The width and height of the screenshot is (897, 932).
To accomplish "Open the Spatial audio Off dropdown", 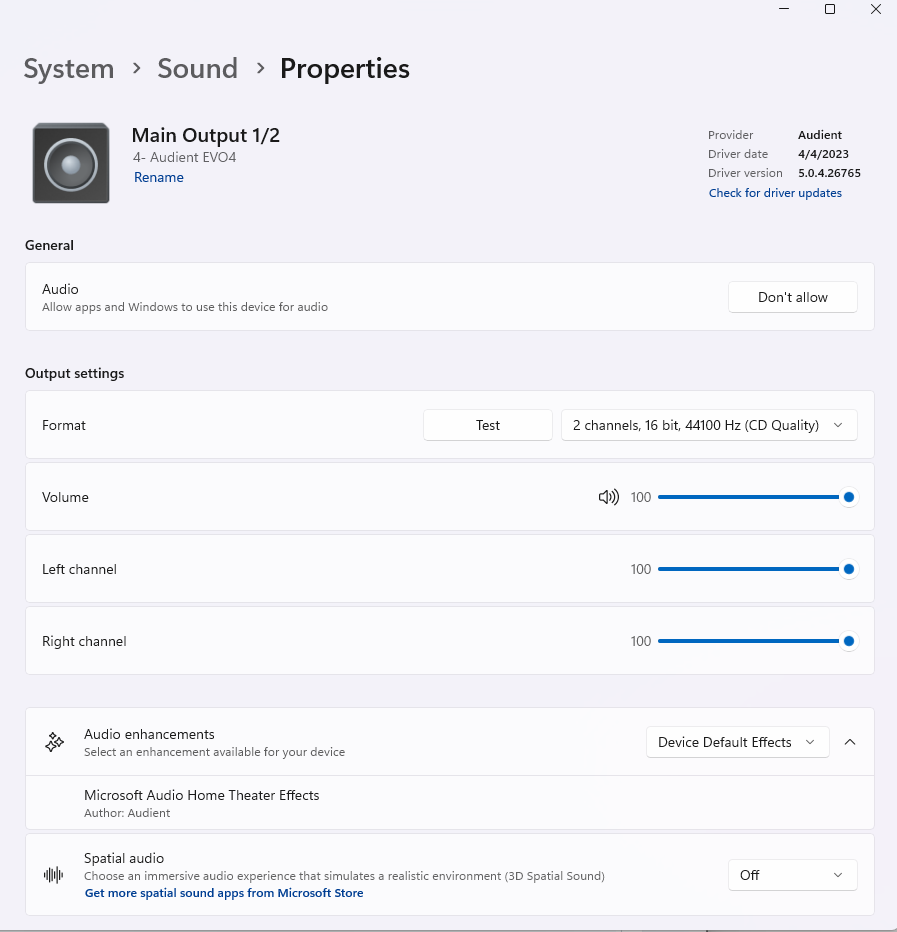I will pos(792,875).
